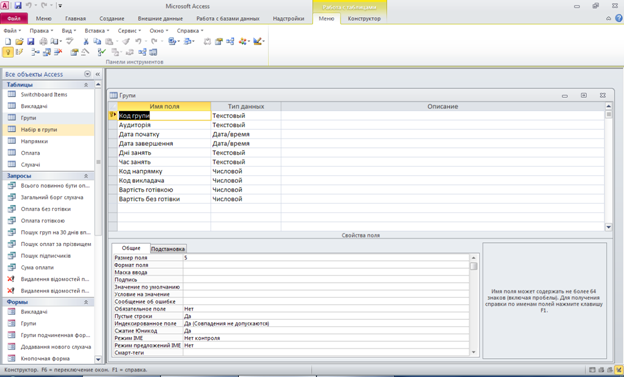
Task: Switch to the Конструктор tab
Action: 364,18
